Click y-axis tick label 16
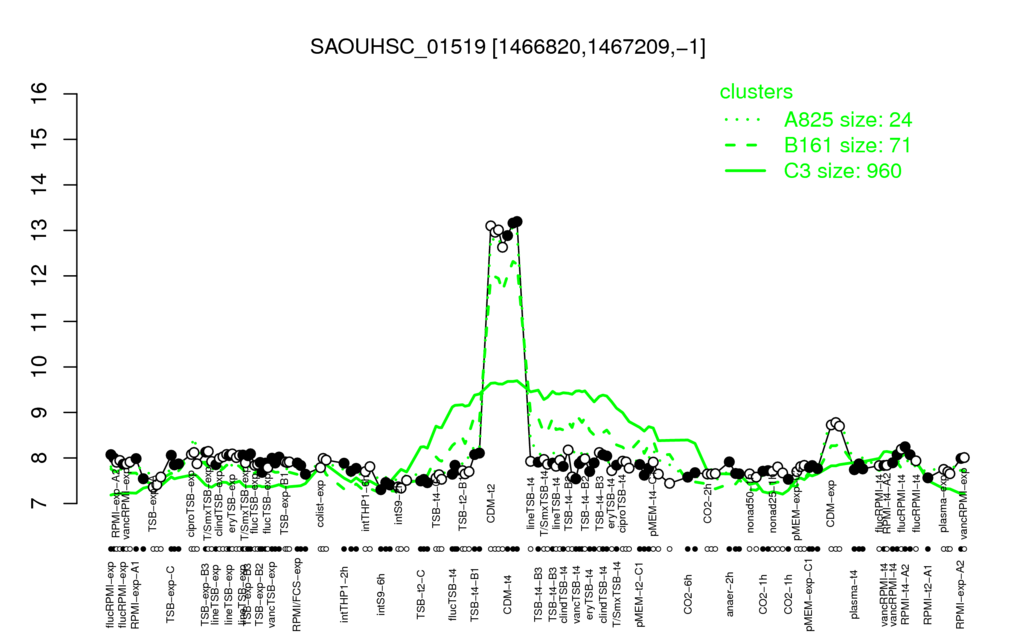The height and width of the screenshot is (640, 1024). [x=40, y=94]
